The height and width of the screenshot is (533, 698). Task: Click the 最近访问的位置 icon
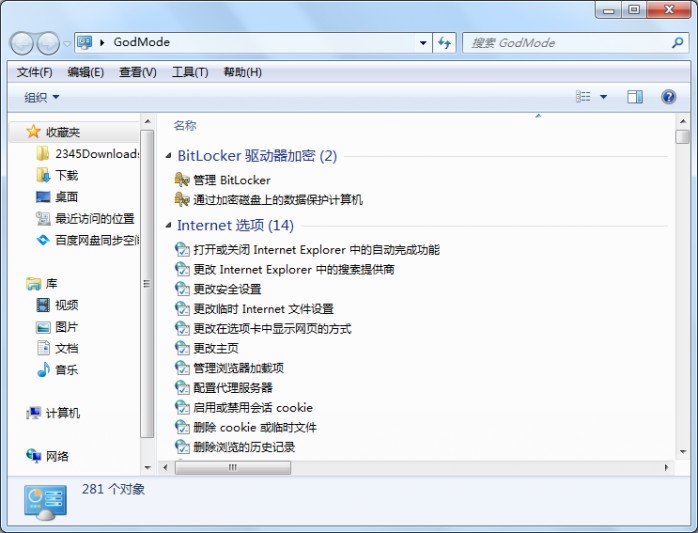pos(43,219)
